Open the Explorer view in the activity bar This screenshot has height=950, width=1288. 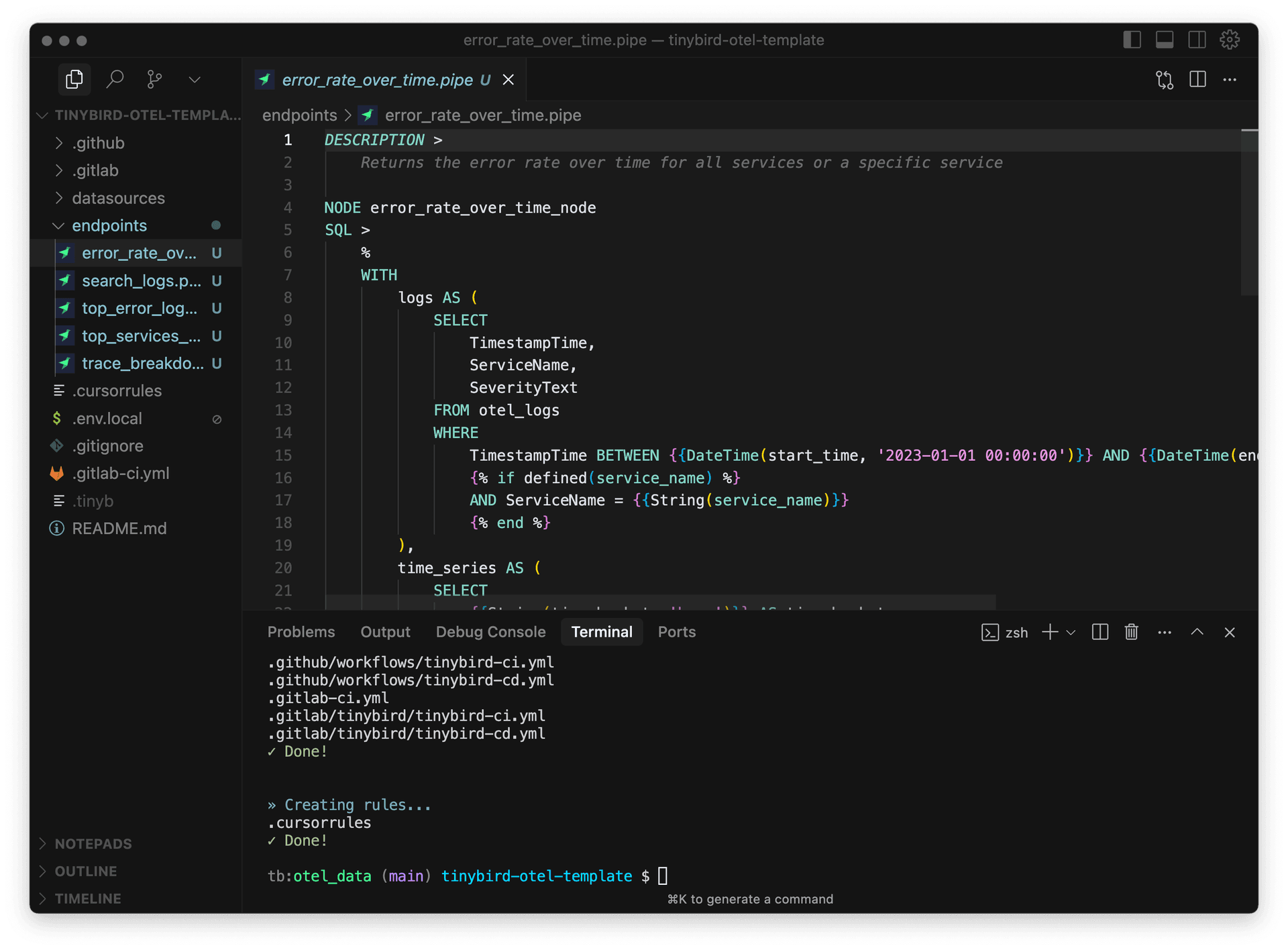click(74, 78)
